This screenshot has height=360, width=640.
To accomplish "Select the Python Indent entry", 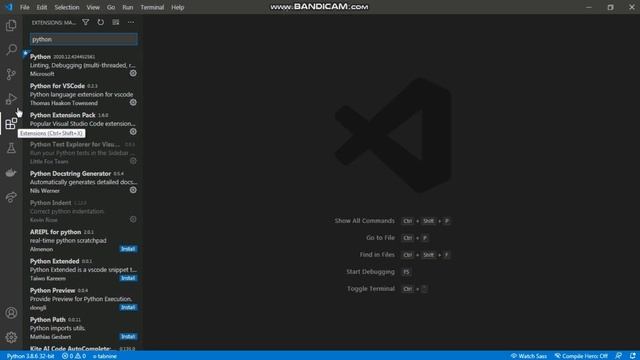I will [x=82, y=211].
